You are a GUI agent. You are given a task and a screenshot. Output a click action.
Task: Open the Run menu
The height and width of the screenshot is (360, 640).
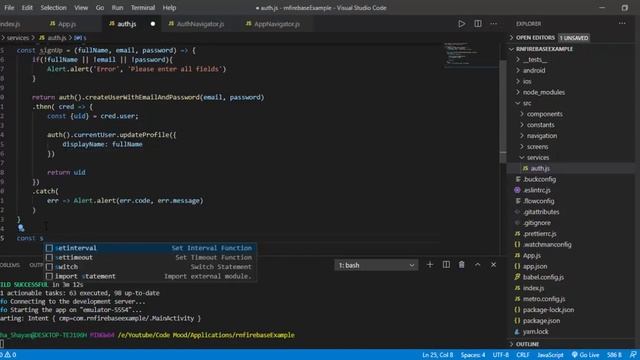[x=117, y=8]
